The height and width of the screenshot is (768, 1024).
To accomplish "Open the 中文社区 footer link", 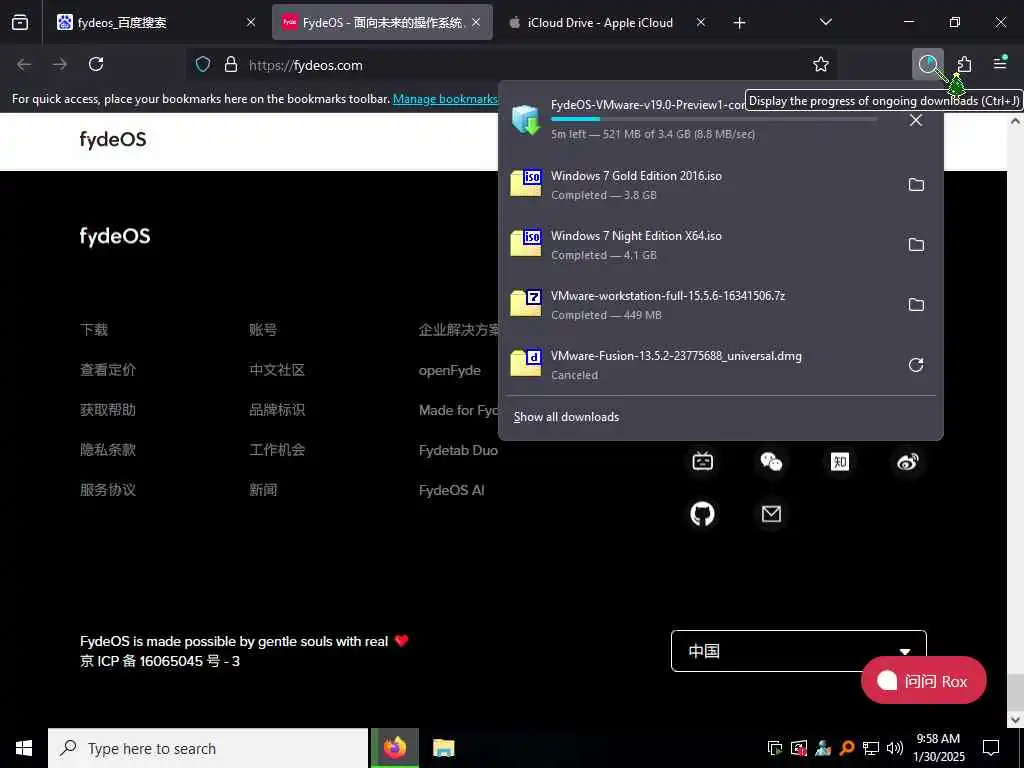I will [x=277, y=370].
